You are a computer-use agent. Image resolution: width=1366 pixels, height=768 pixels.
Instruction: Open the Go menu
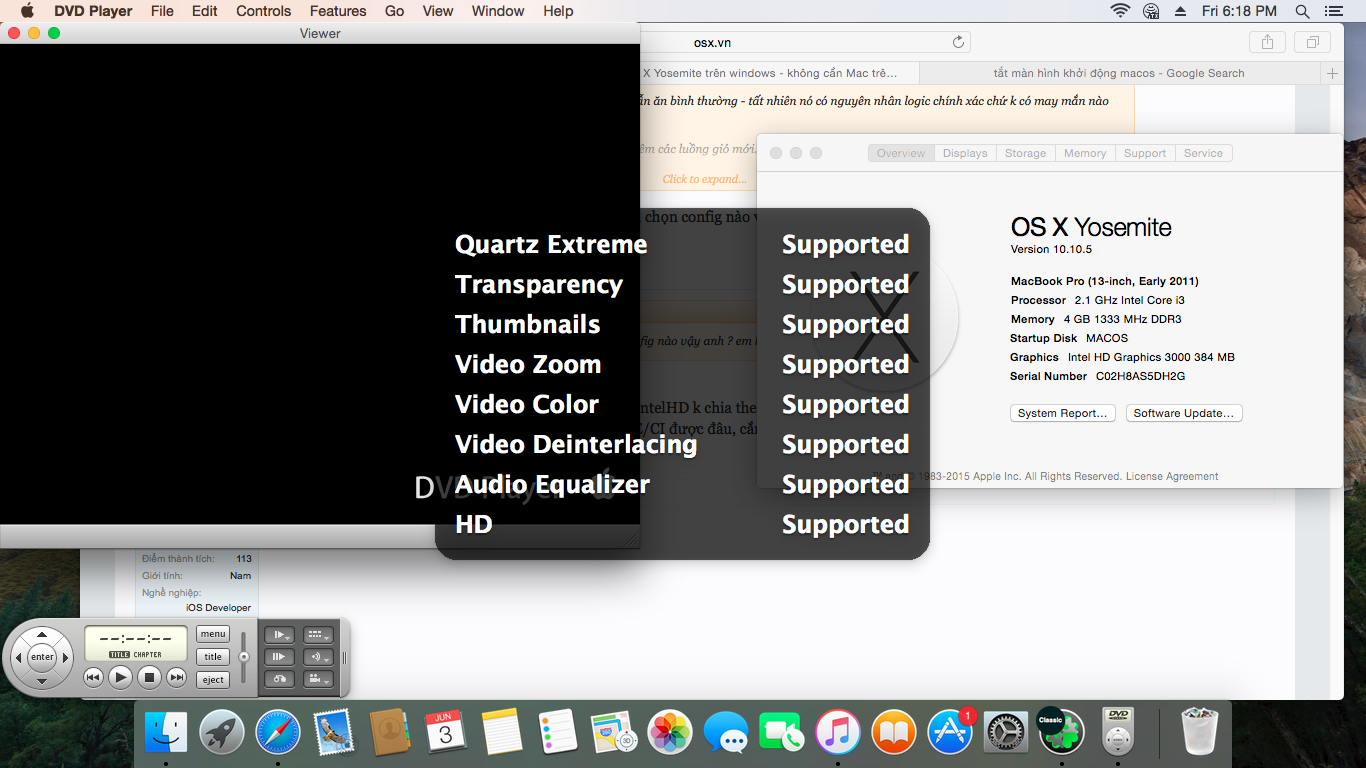395,11
